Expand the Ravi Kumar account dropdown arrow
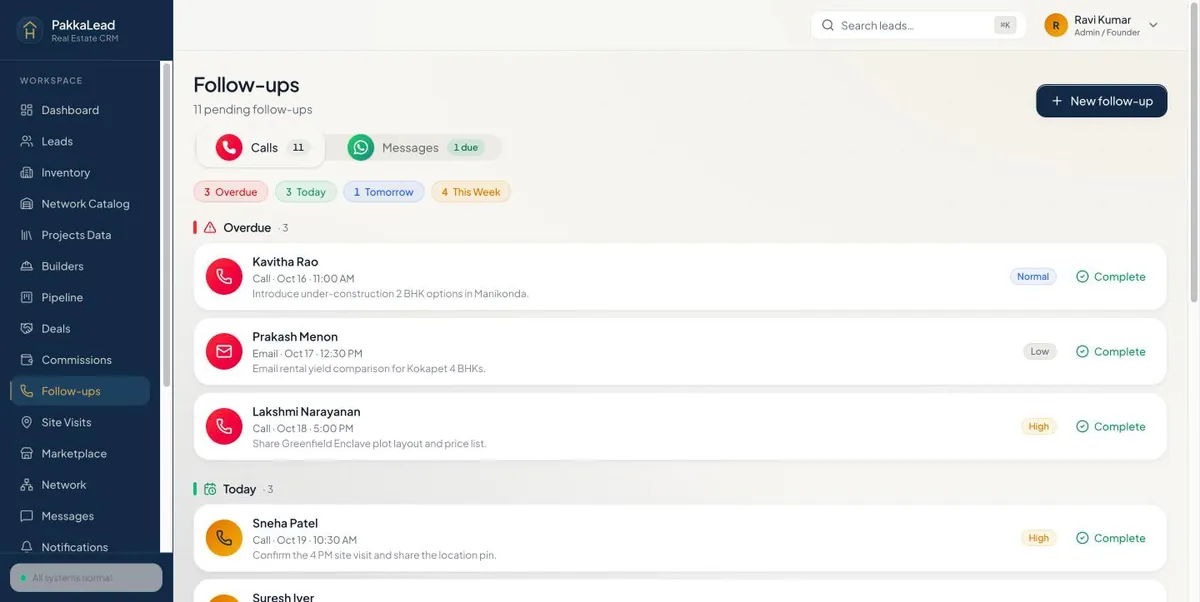 click(x=1153, y=25)
